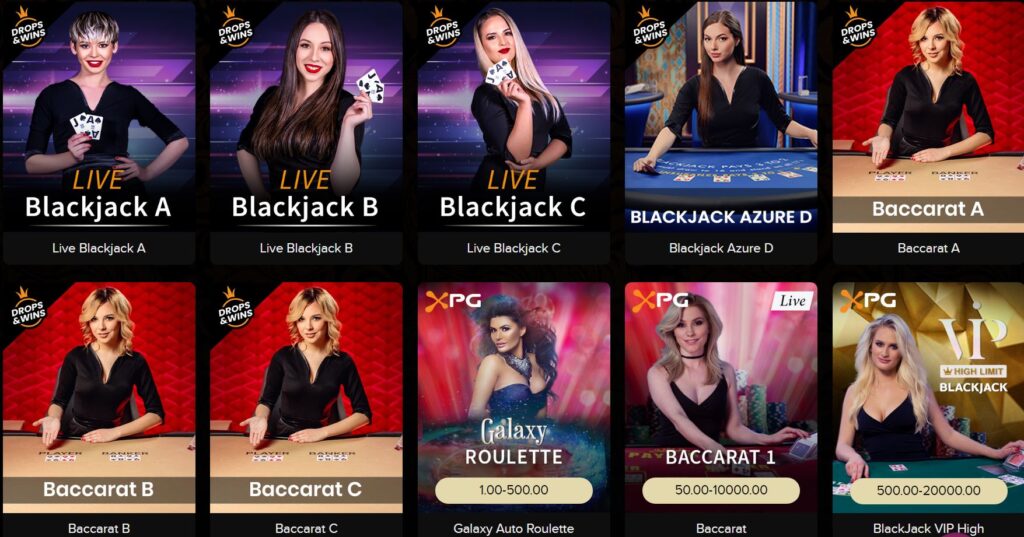
Task: Click XPG logo on Galaxy Roulette tile
Action: [x=453, y=301]
